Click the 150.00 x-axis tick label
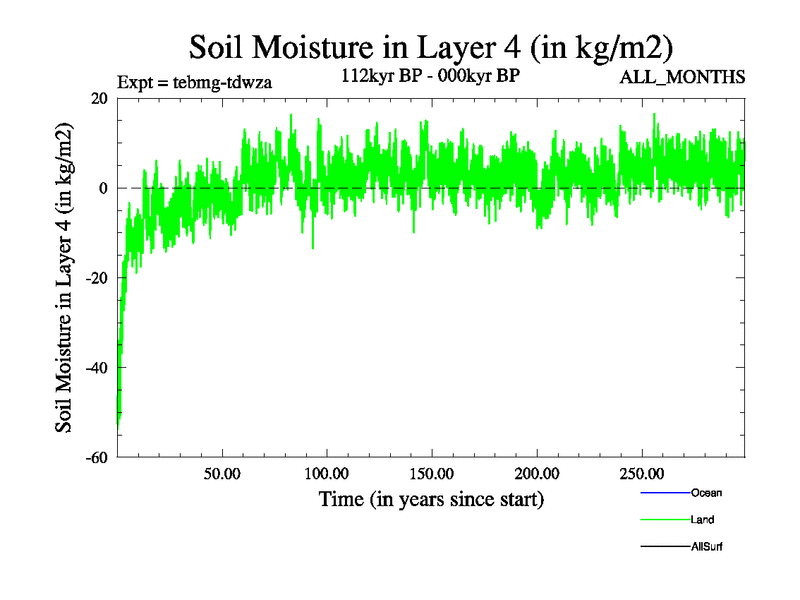800x600 pixels. [431, 472]
